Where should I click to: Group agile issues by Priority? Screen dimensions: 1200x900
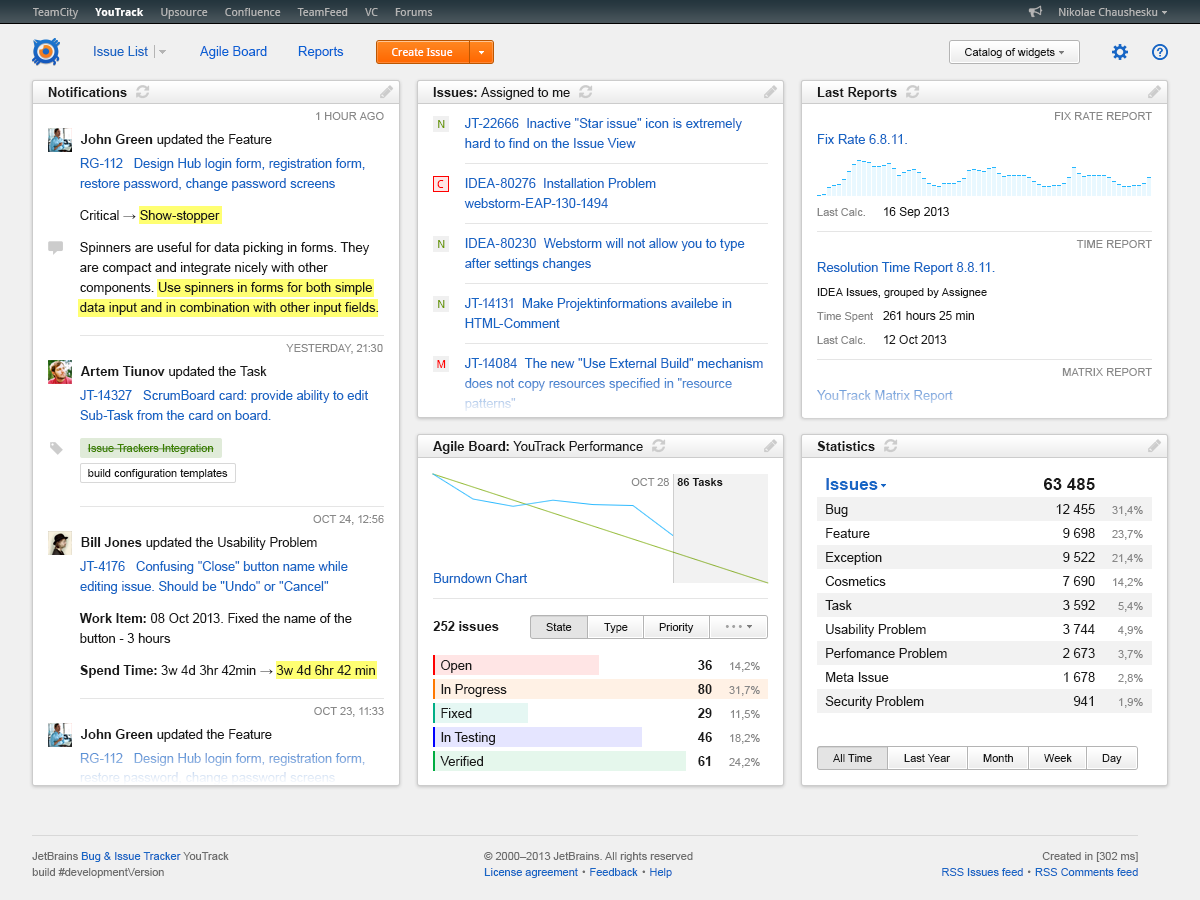click(x=676, y=627)
